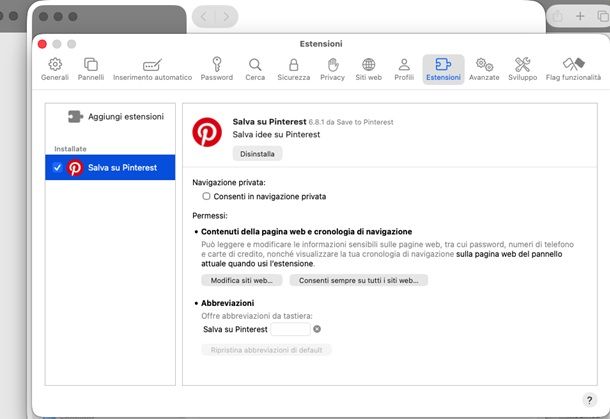Open the Sicurezza lock tab
The height and width of the screenshot is (419, 610).
(x=293, y=69)
